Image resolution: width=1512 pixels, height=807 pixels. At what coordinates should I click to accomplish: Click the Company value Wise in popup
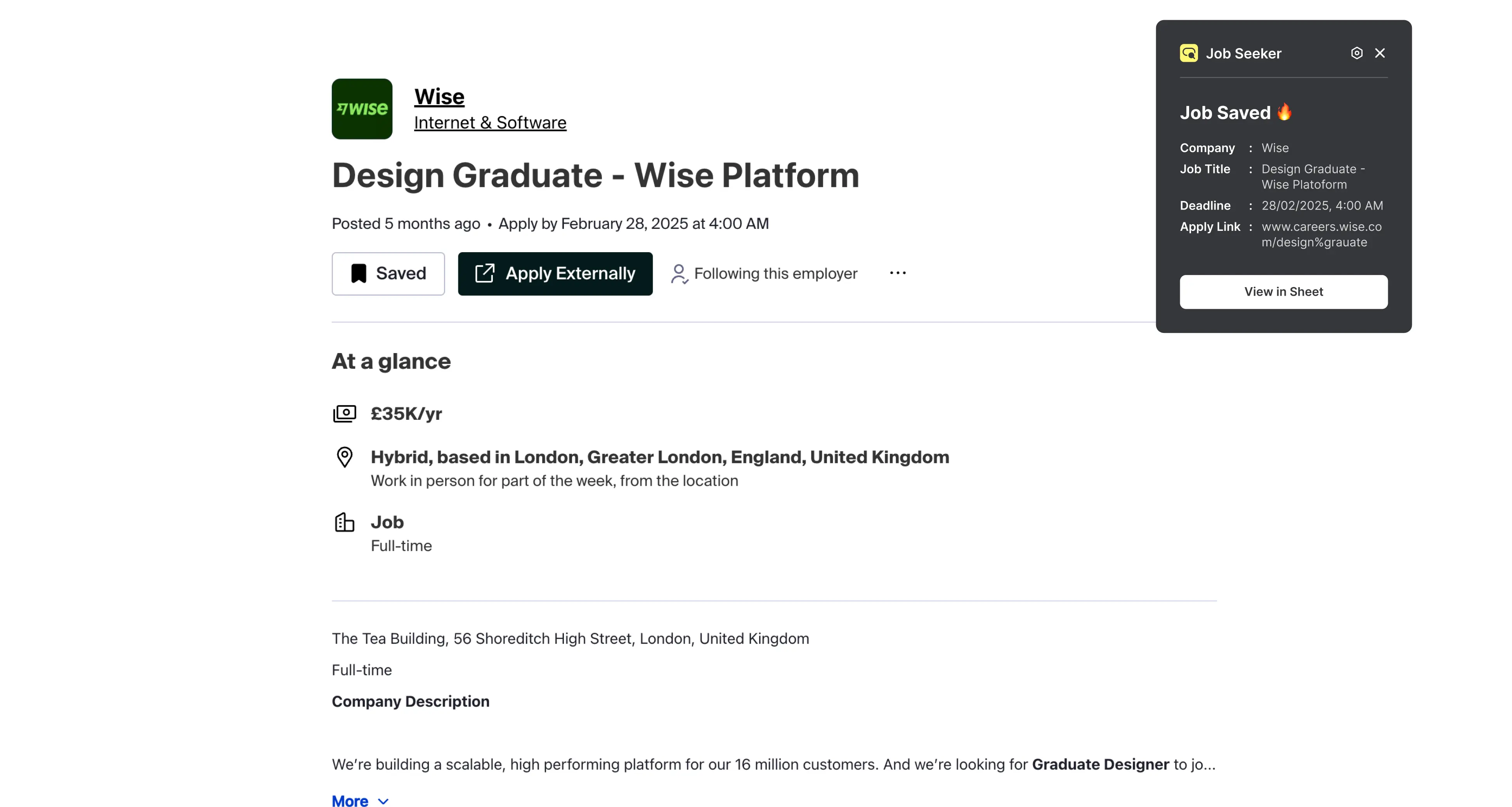tap(1275, 148)
